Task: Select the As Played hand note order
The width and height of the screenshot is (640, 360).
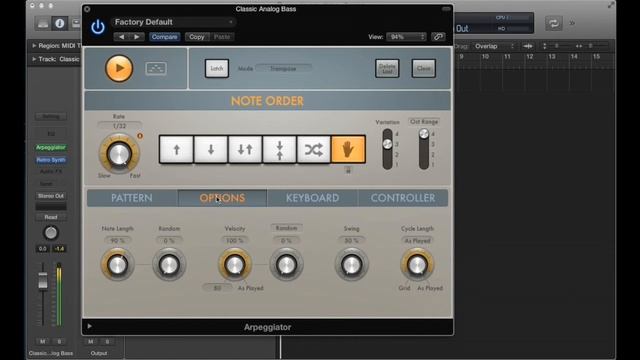Action: click(x=348, y=149)
